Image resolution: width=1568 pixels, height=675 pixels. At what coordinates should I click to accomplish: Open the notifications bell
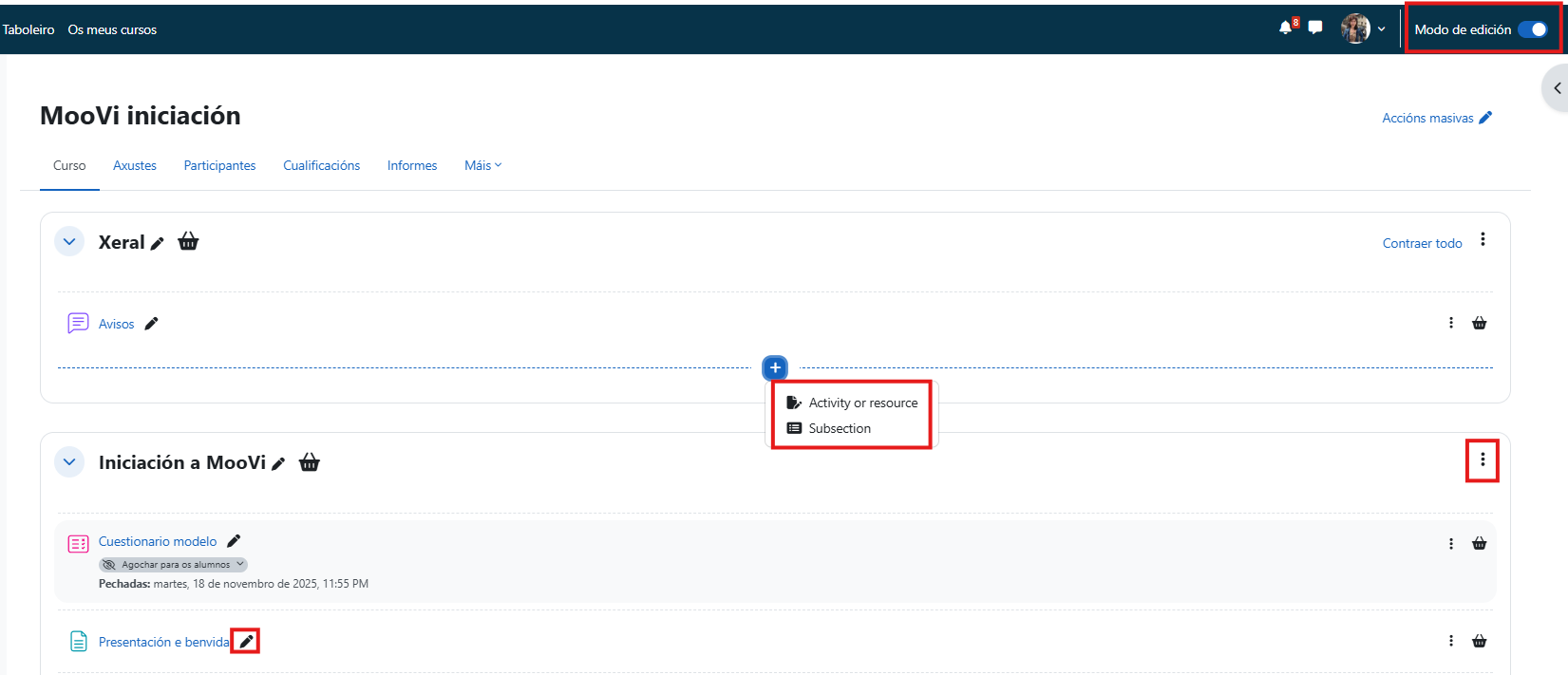[1285, 28]
